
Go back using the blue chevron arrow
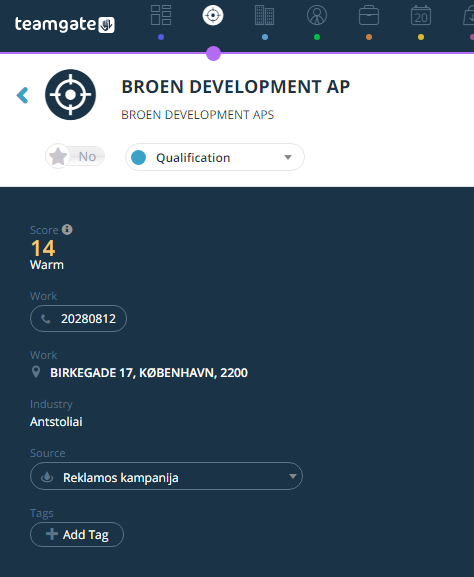22,95
